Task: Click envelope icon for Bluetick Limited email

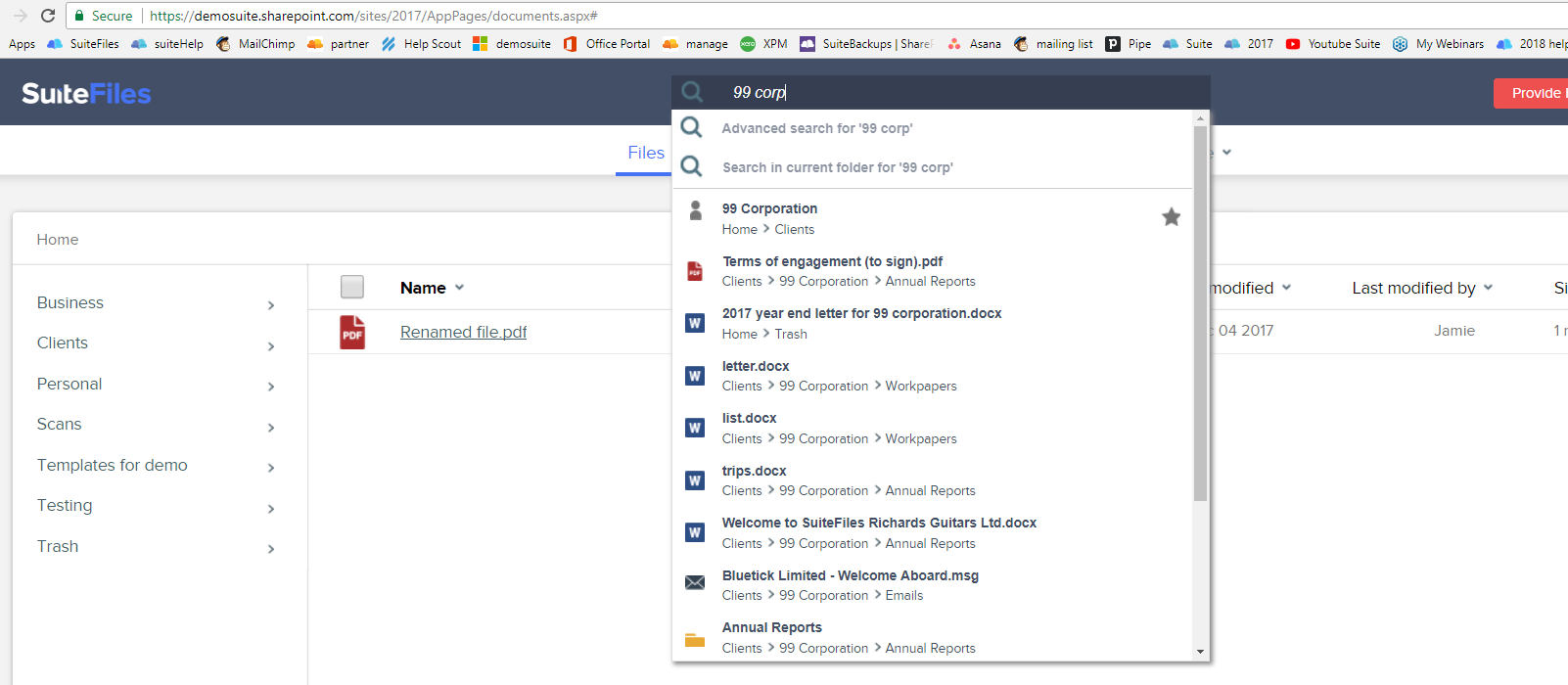Action: click(x=695, y=583)
